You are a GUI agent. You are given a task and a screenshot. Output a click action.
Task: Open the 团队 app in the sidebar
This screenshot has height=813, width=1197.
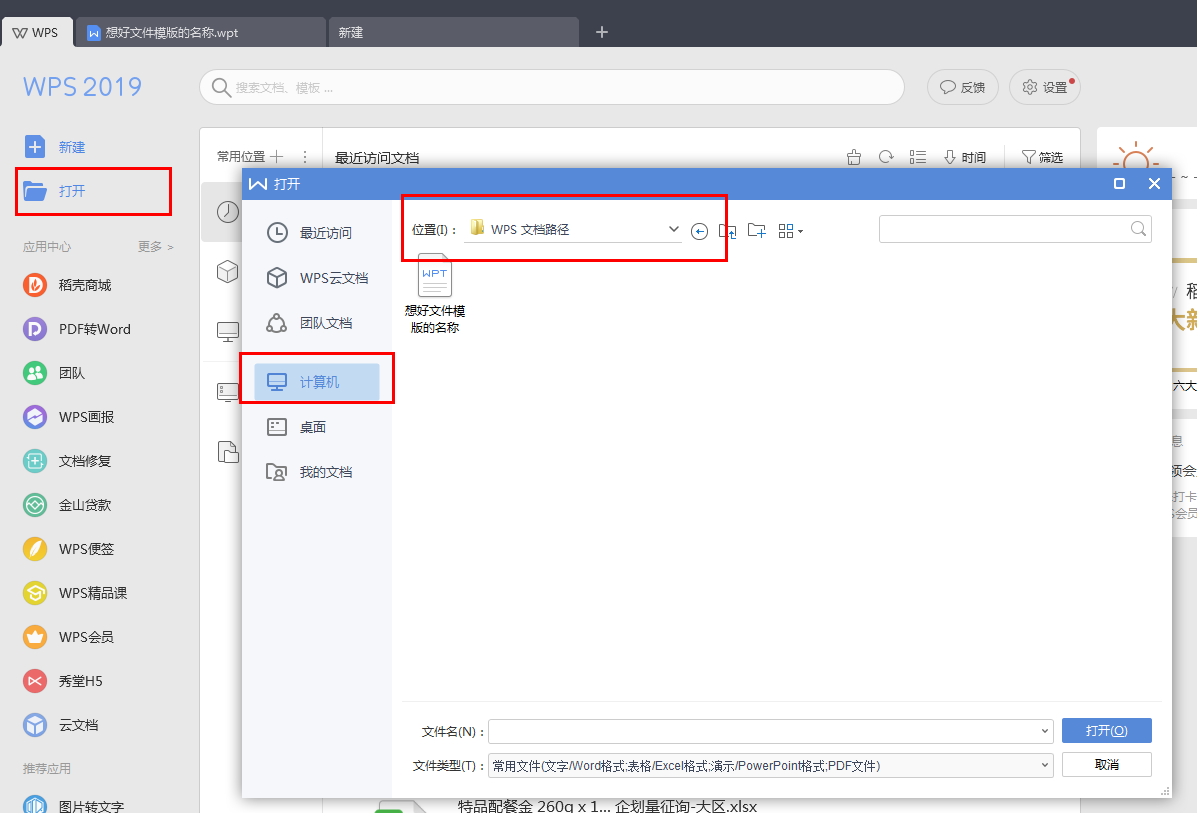54,373
